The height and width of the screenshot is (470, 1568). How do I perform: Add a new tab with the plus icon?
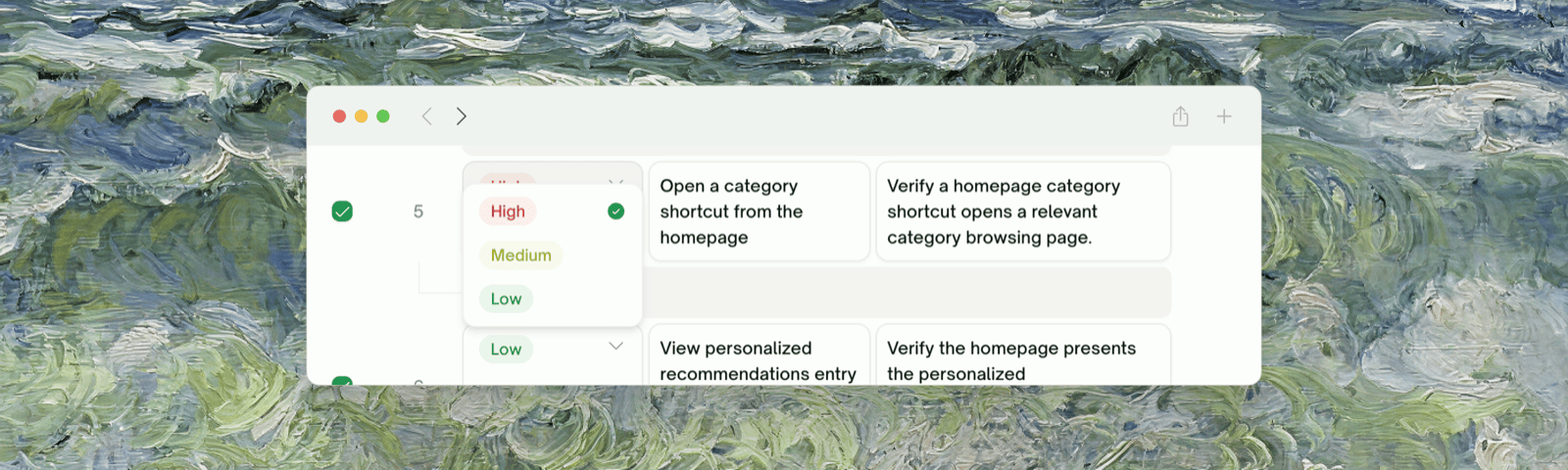pos(1224,117)
